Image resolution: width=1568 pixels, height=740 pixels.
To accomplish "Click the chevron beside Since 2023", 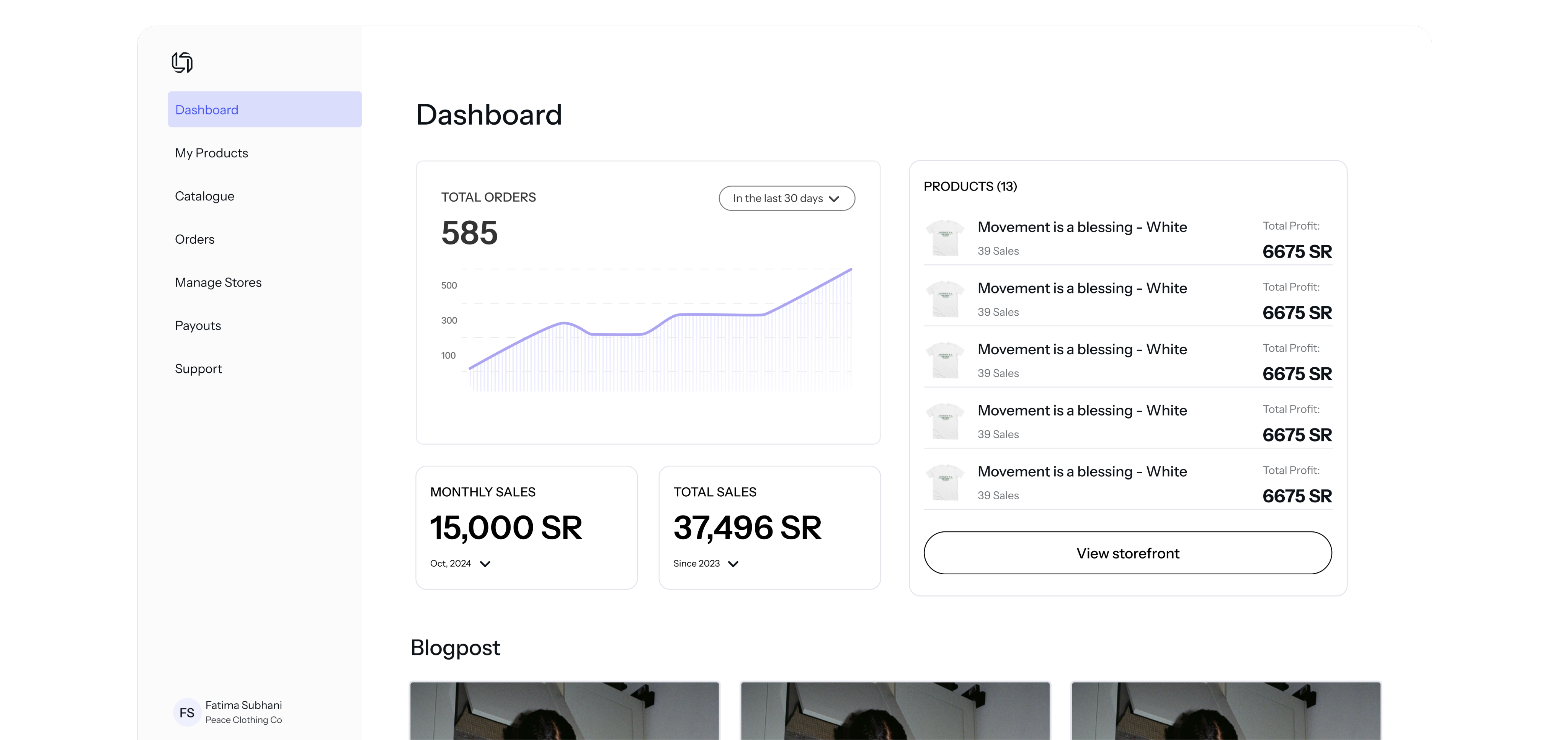I will (x=733, y=564).
